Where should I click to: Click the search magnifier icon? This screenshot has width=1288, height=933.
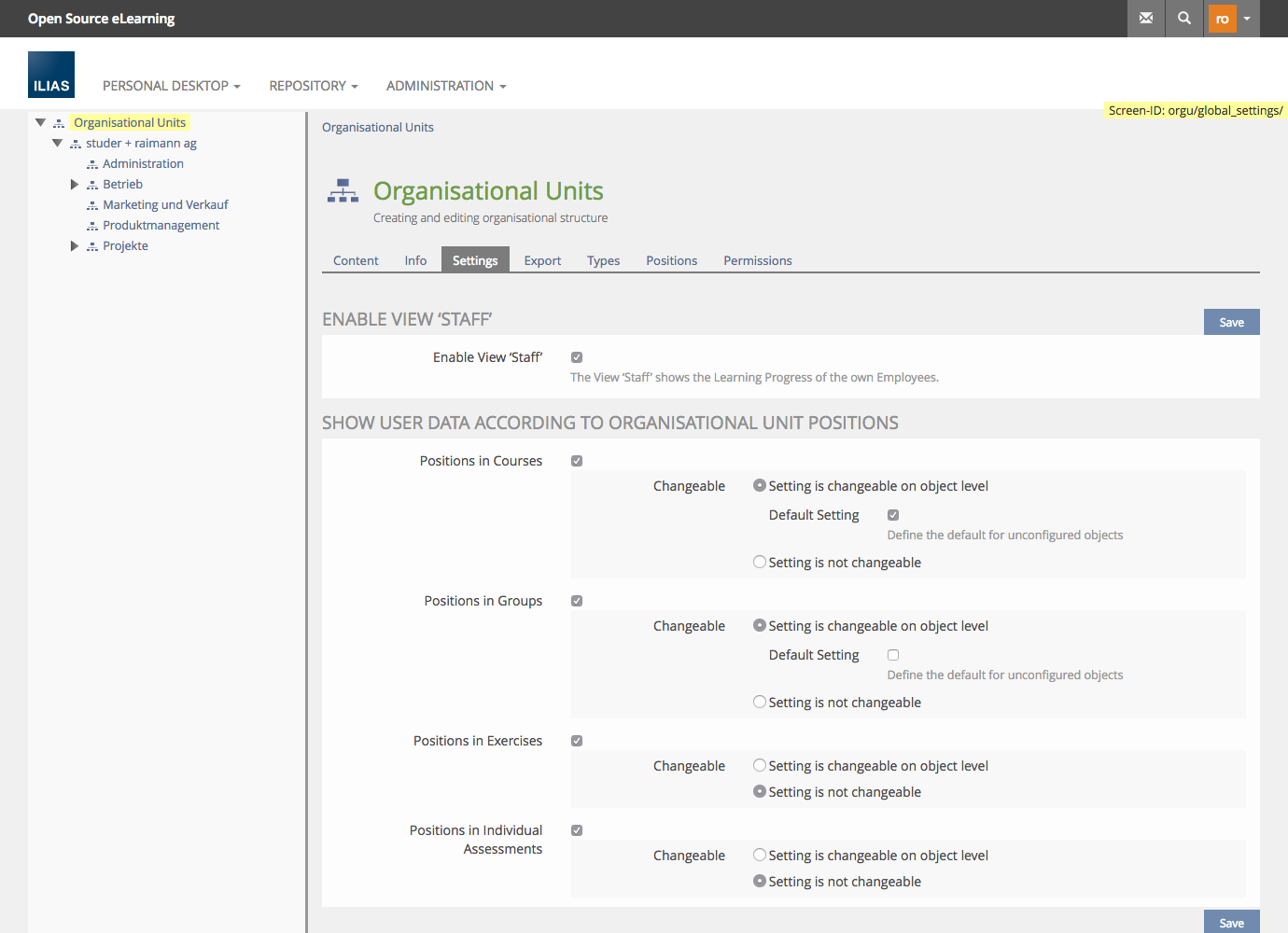click(1184, 19)
